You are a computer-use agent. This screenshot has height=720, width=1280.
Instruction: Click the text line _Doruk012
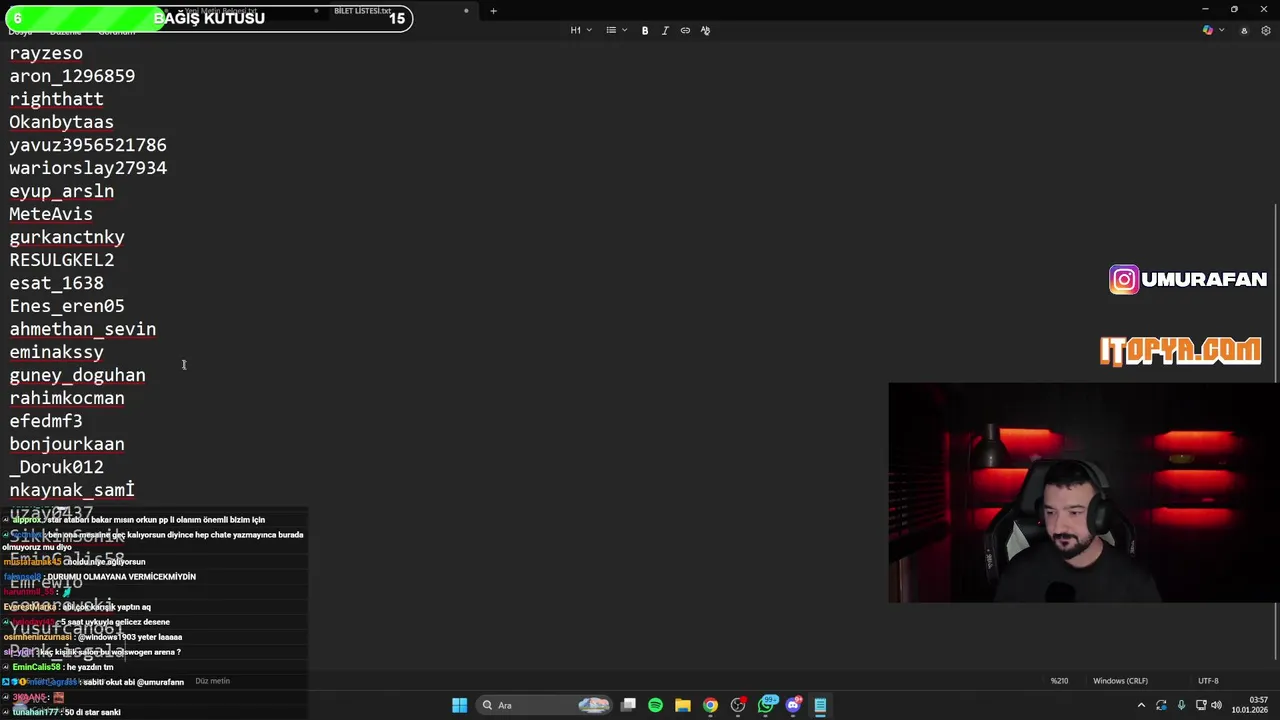[56, 467]
